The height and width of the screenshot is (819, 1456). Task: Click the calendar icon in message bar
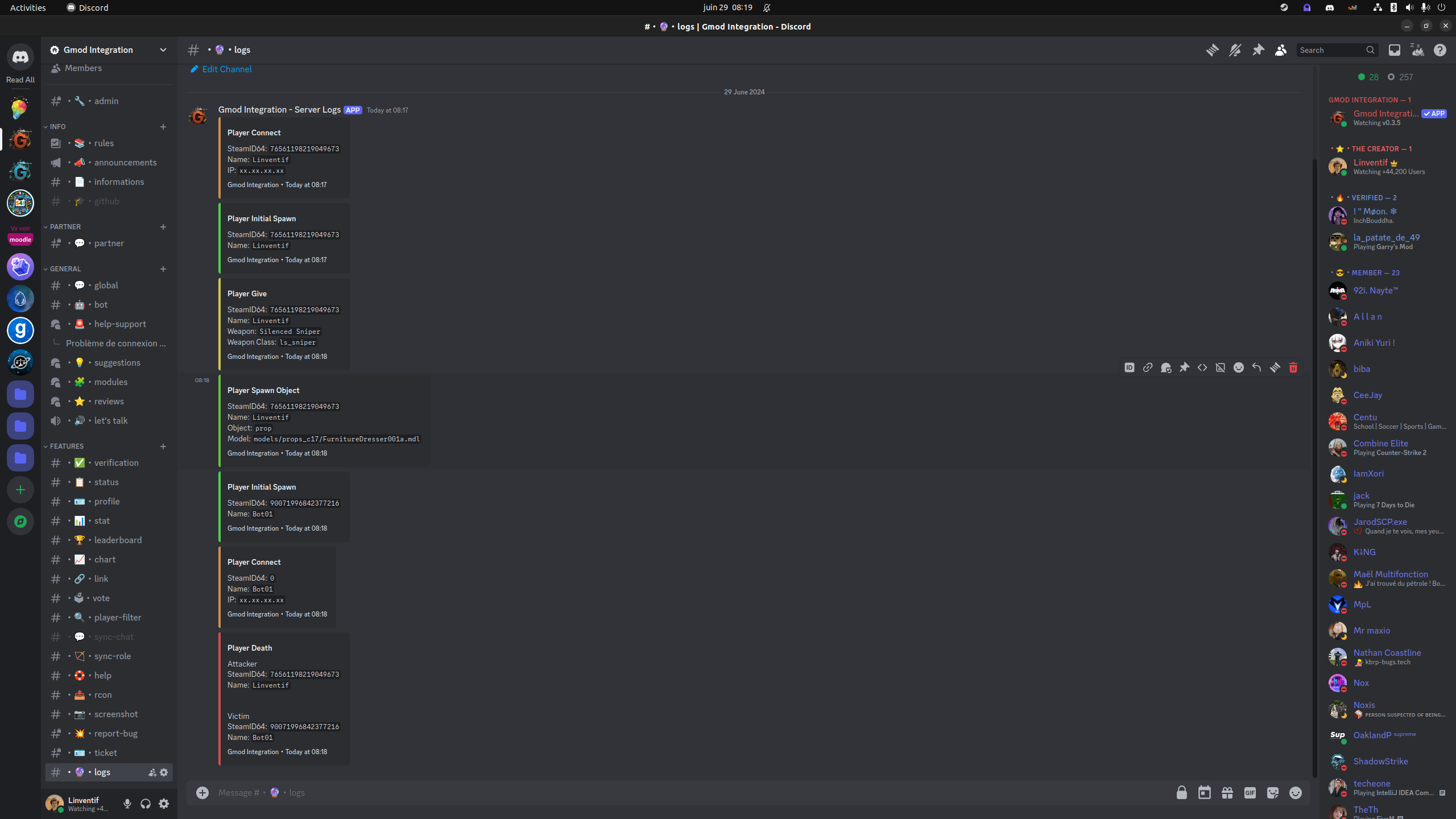pyautogui.click(x=1205, y=793)
